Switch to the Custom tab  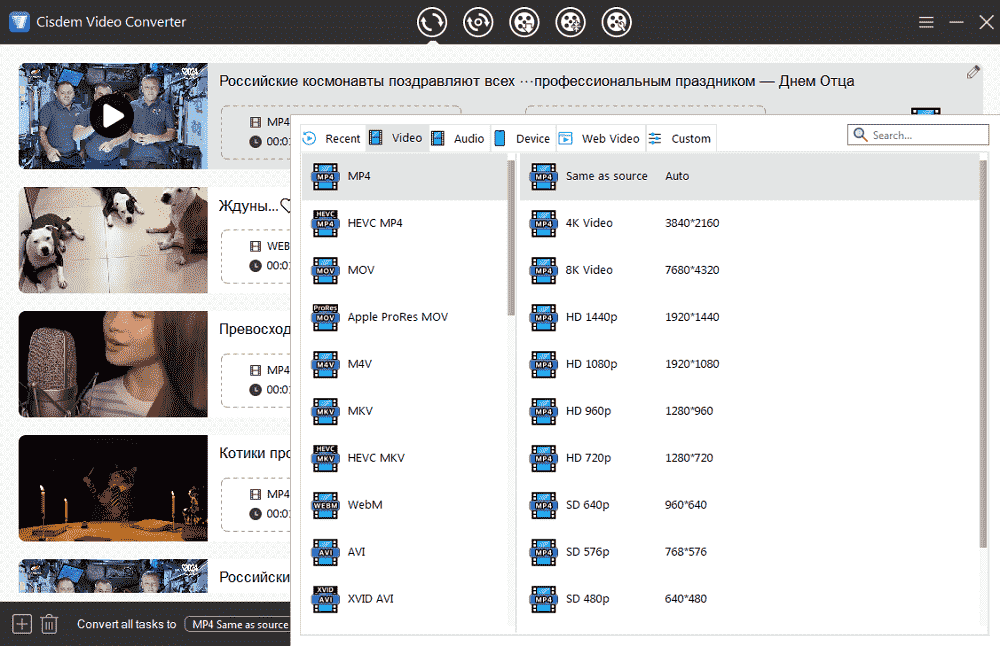680,138
